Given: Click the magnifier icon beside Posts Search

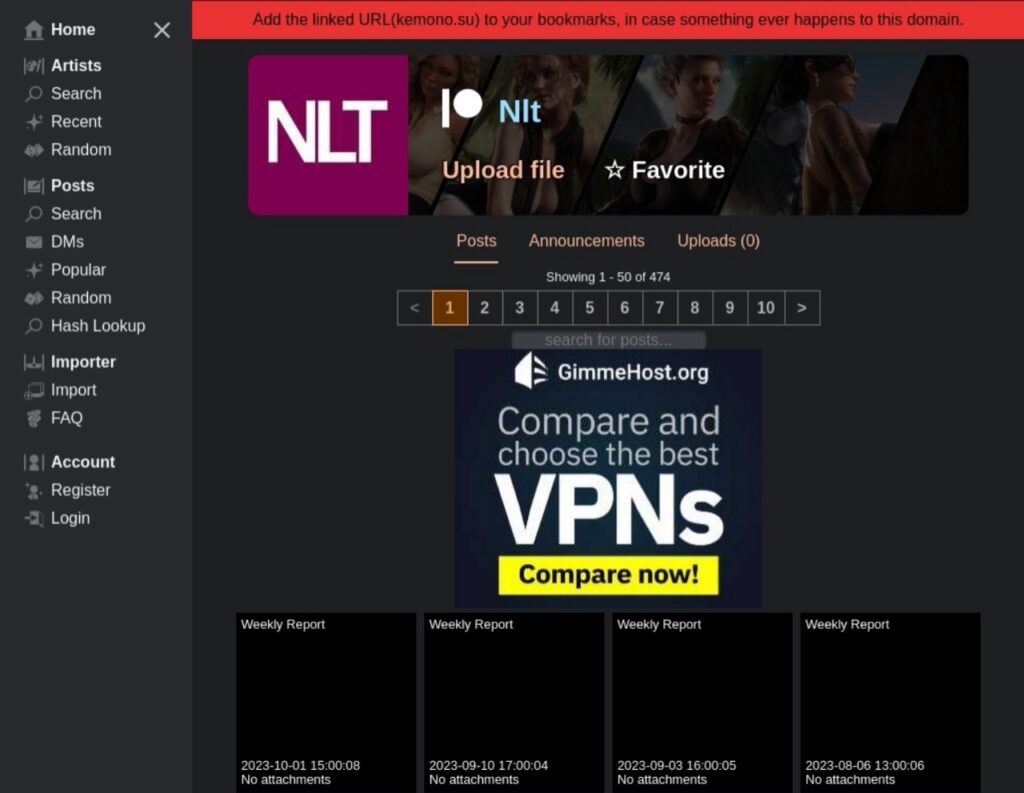Looking at the screenshot, I should [x=33, y=214].
